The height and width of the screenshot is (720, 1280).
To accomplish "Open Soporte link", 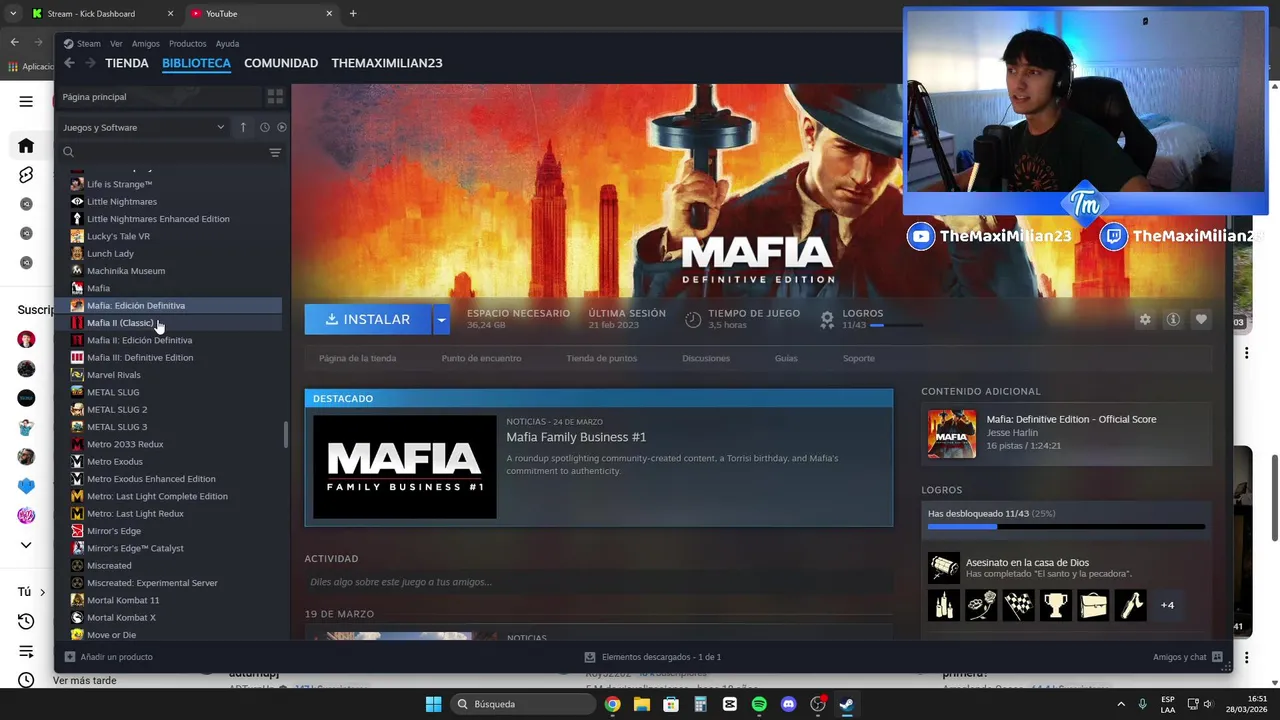I will click(x=858, y=358).
